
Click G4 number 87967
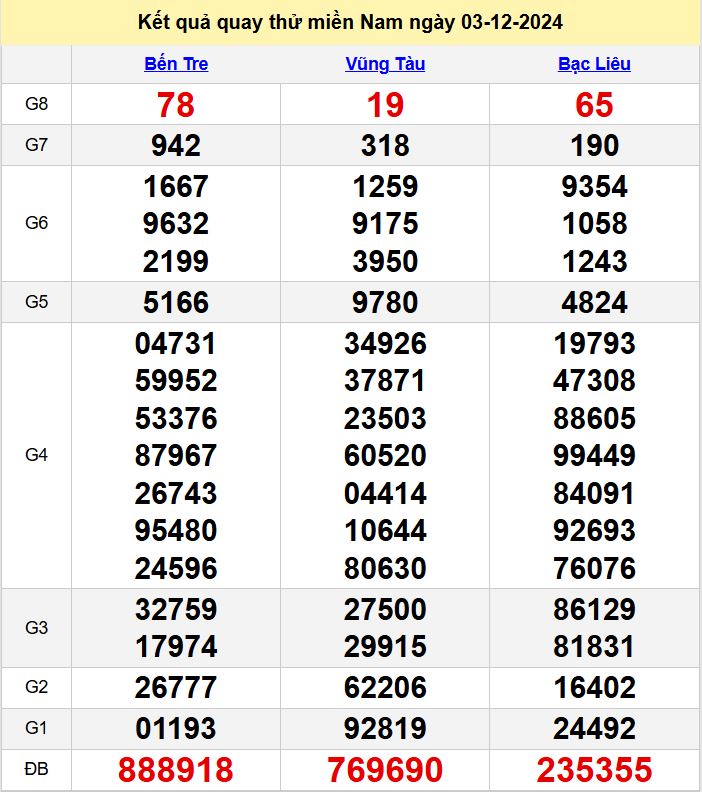click(x=176, y=456)
